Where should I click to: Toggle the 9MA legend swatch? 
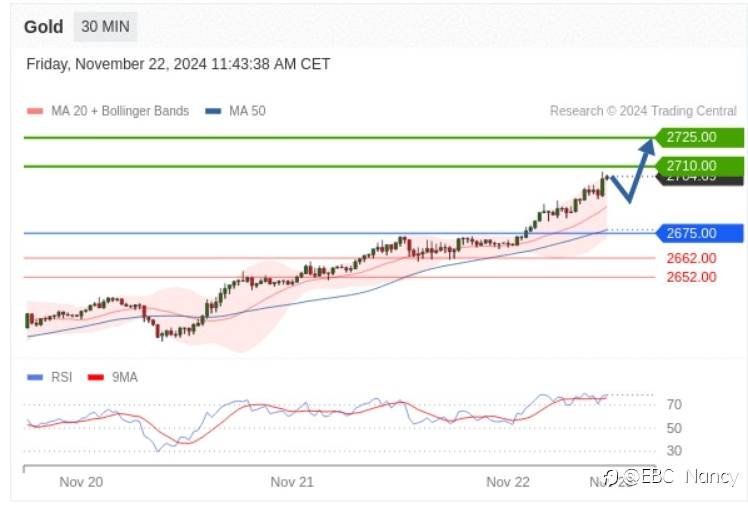(x=96, y=377)
